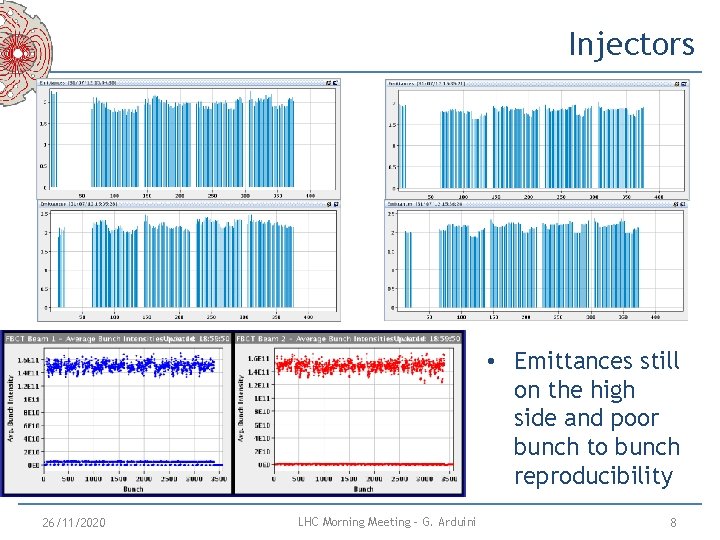This screenshot has height=540, width=720.
Task: Click the CERN LHC logo in the corner
Action: click(x=24, y=53)
